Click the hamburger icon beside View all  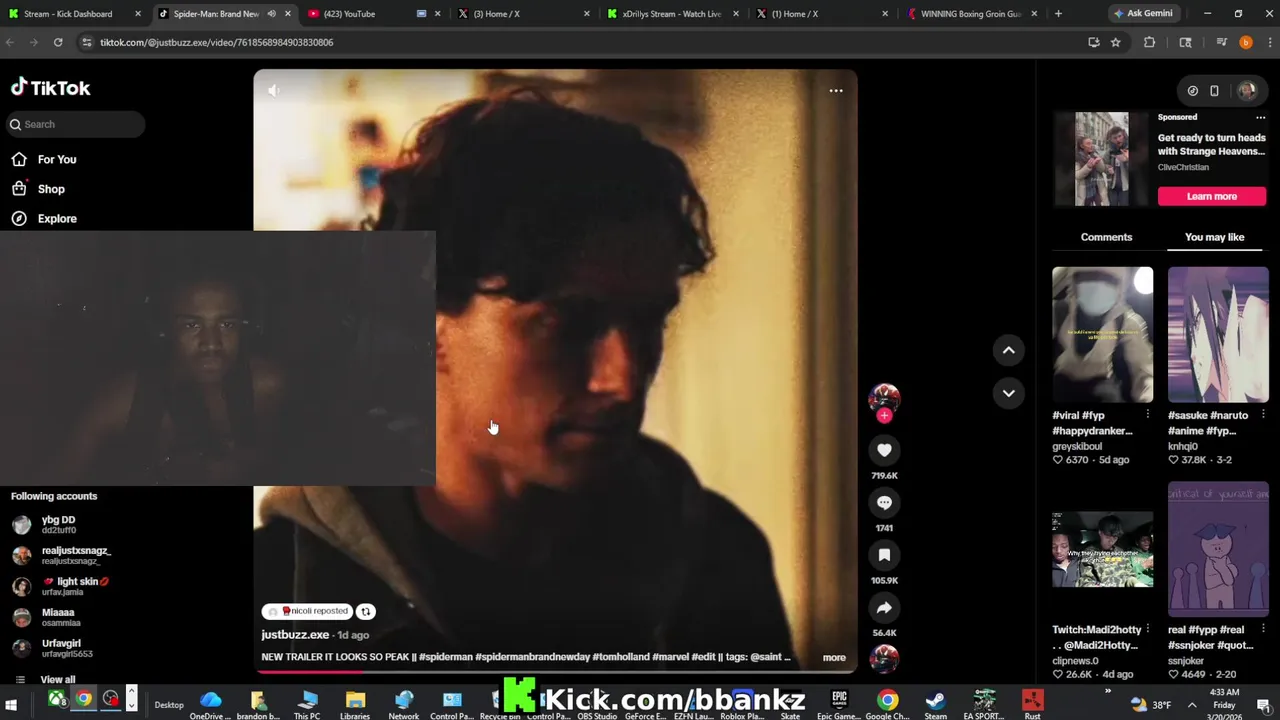point(20,679)
